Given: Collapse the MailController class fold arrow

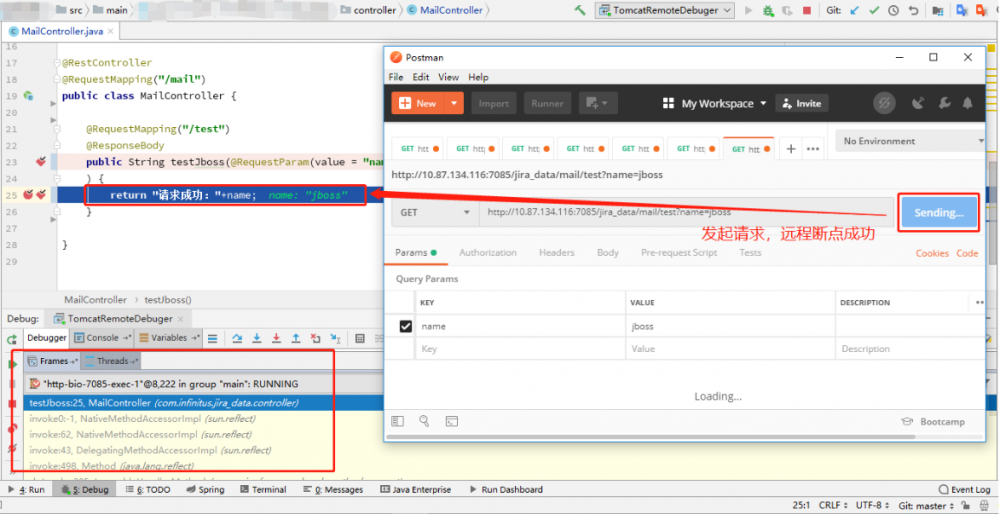Looking at the screenshot, I should [x=54, y=103].
